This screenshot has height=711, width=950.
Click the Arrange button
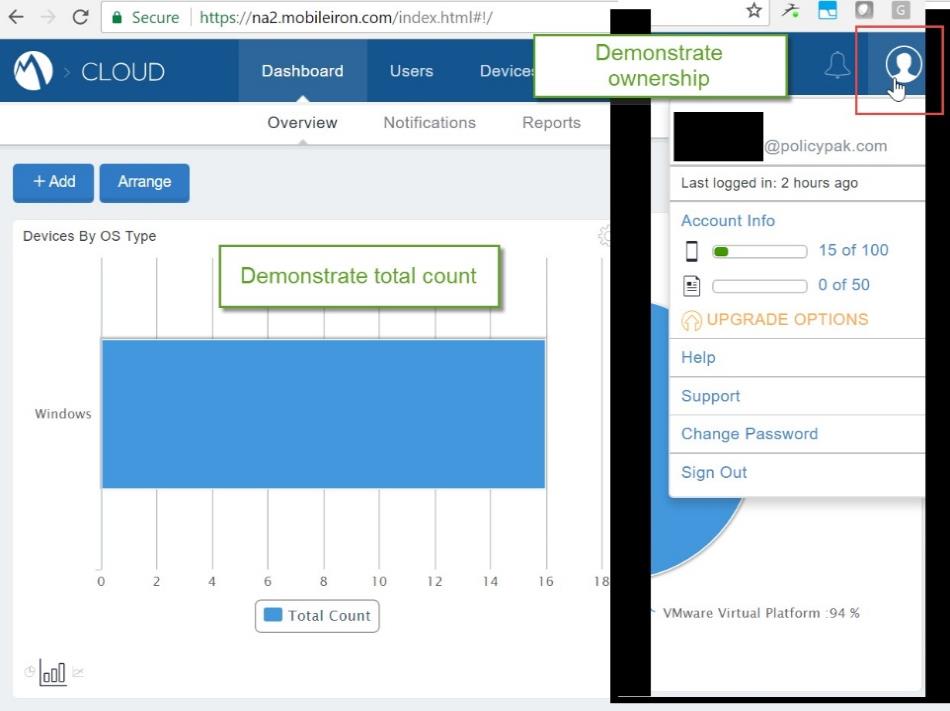(144, 182)
